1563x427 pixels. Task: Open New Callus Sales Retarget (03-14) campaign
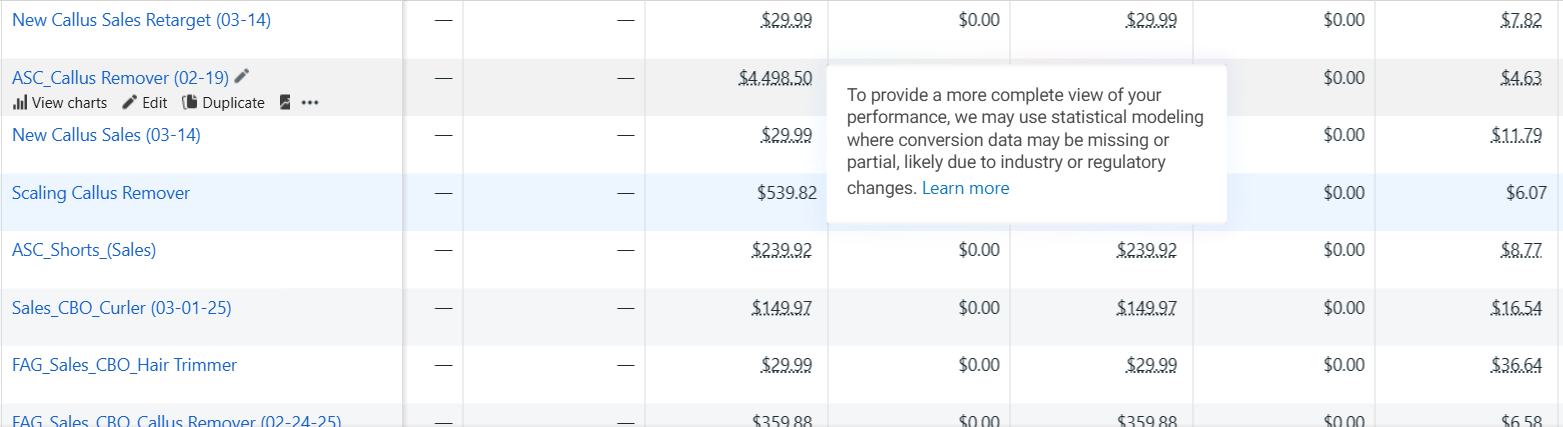pos(141,19)
